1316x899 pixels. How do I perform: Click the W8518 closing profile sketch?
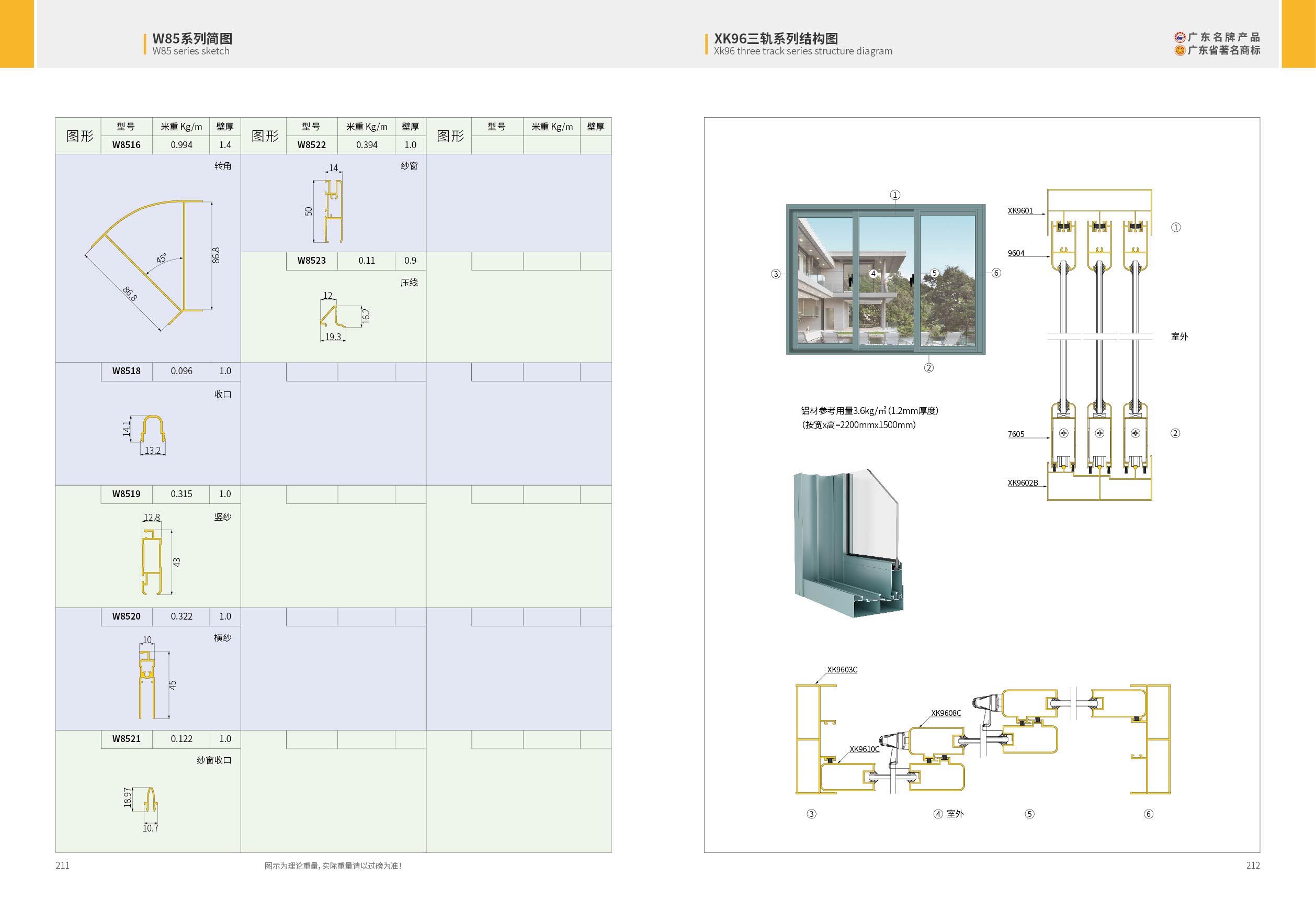[x=153, y=431]
